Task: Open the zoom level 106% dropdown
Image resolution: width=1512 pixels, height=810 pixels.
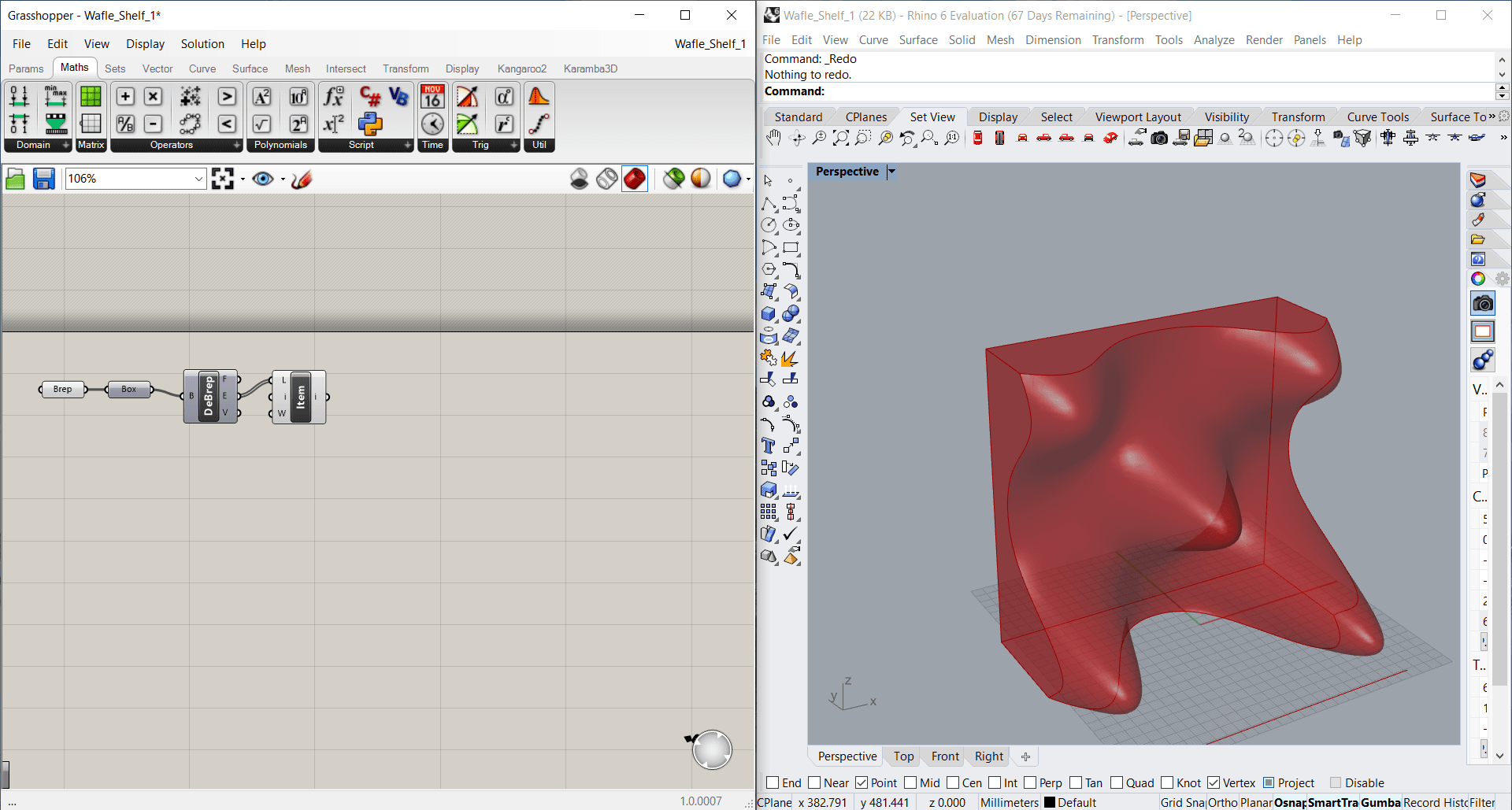Action: click(198, 179)
